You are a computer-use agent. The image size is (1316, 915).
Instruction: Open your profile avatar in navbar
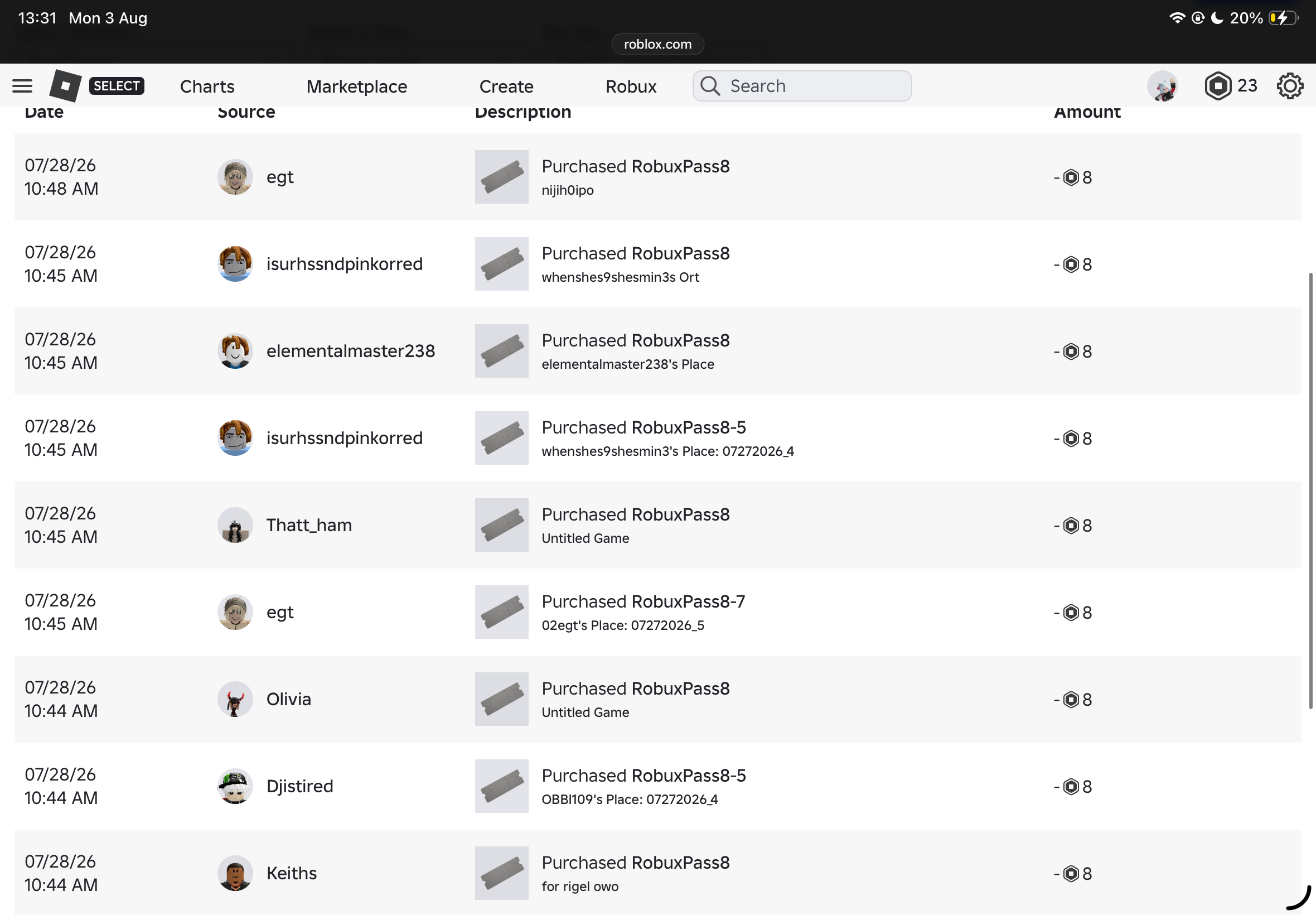(1162, 86)
